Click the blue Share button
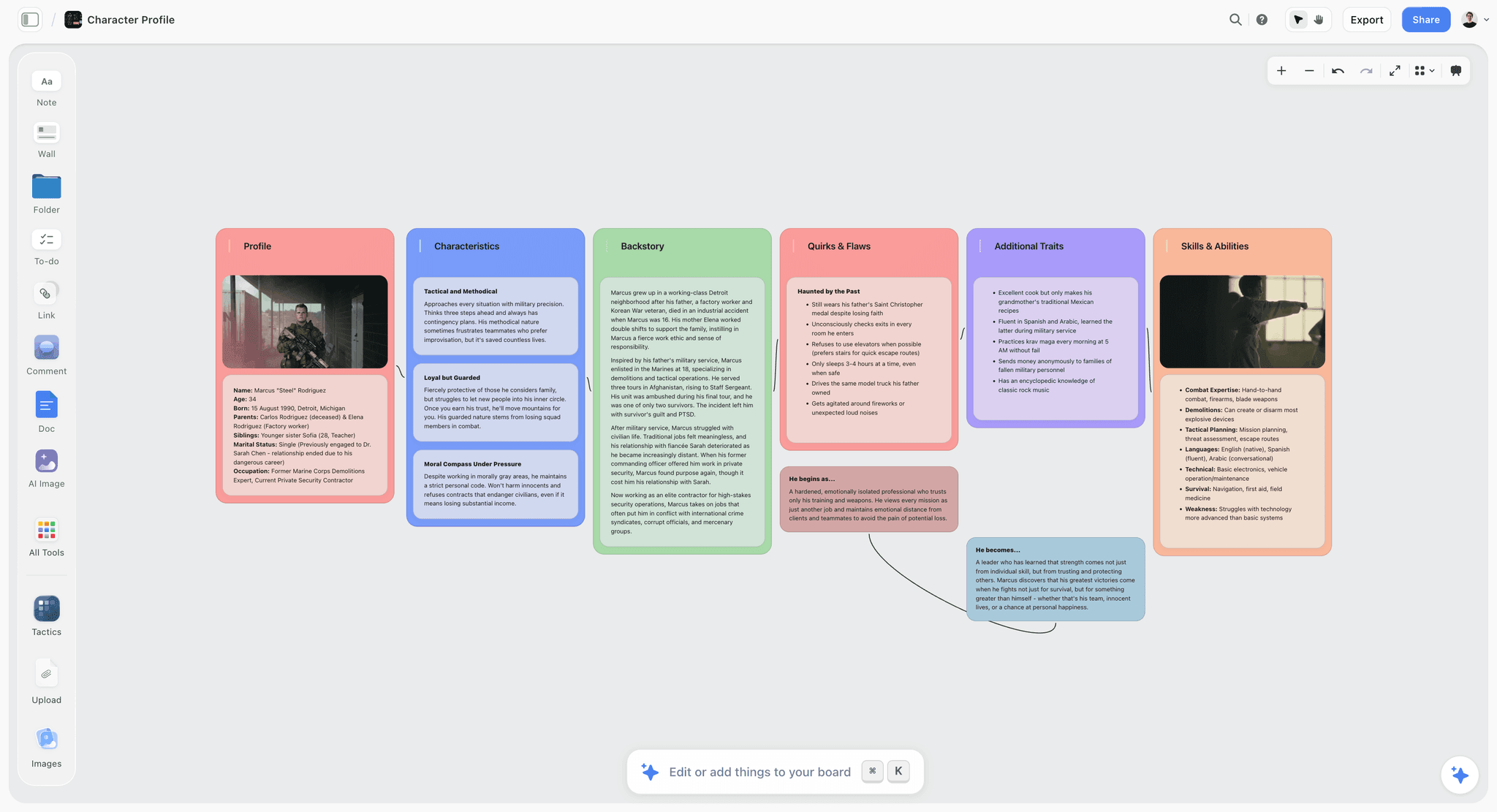The height and width of the screenshot is (812, 1497). [x=1425, y=20]
